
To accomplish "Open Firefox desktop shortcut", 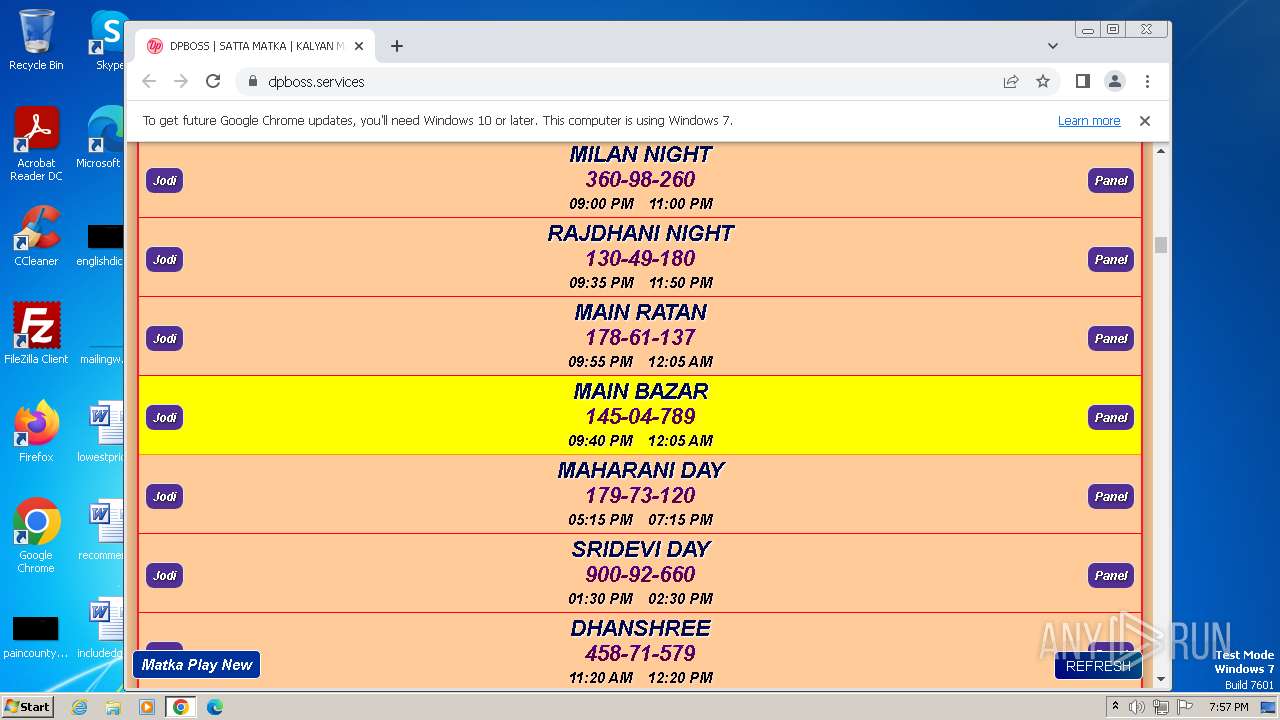I will tap(36, 432).
